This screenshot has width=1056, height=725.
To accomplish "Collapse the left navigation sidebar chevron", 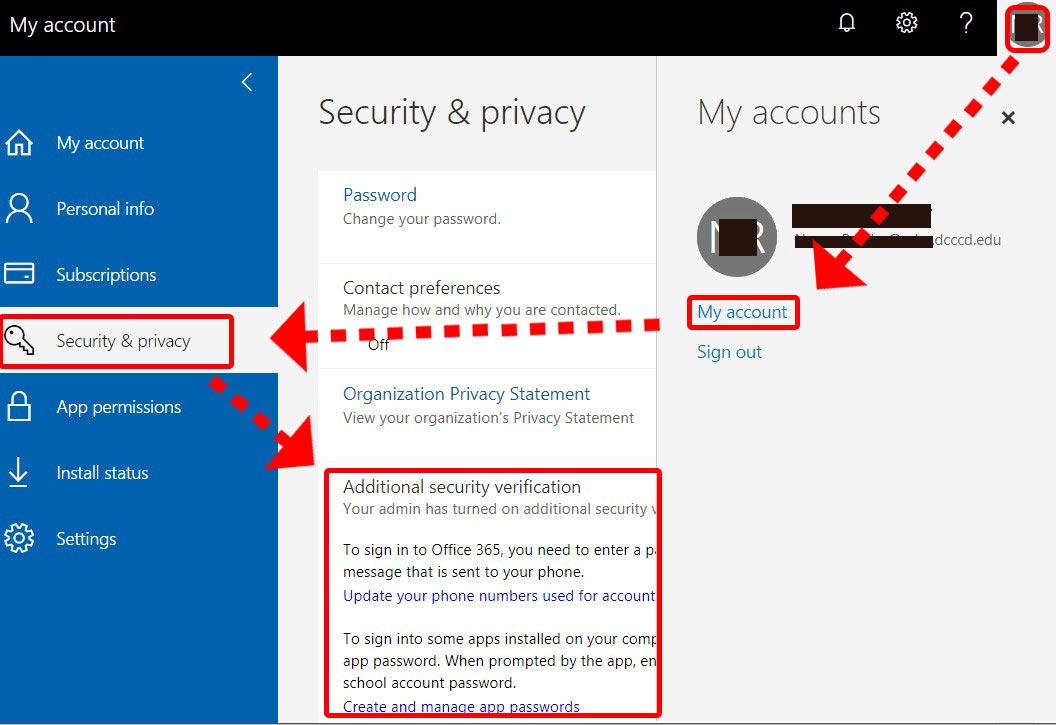I will [247, 83].
